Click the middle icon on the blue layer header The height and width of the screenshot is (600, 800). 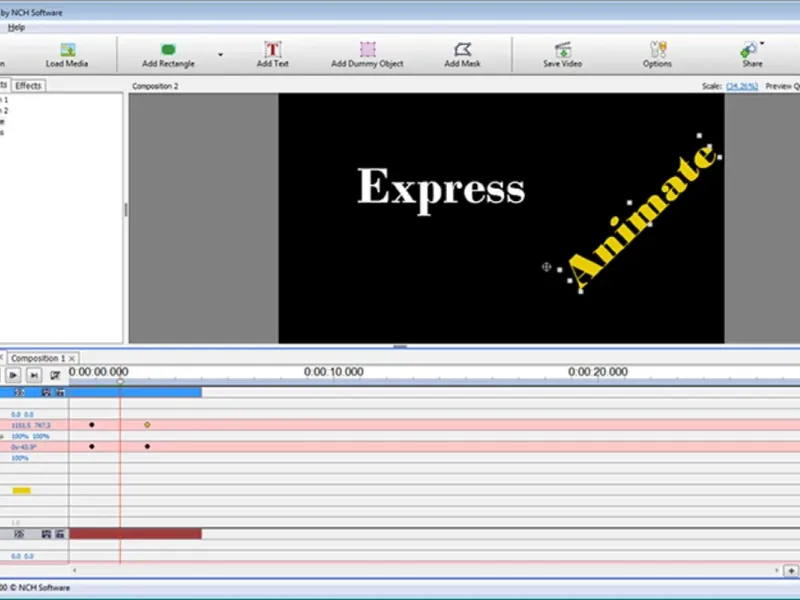[x=46, y=392]
